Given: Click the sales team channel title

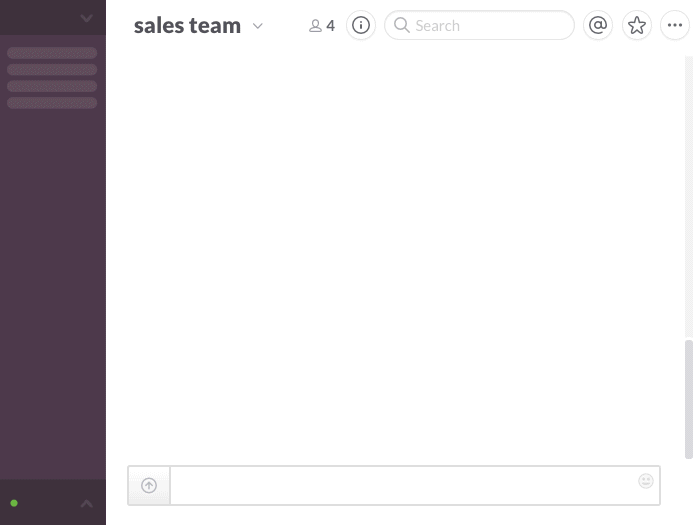Looking at the screenshot, I should [187, 26].
